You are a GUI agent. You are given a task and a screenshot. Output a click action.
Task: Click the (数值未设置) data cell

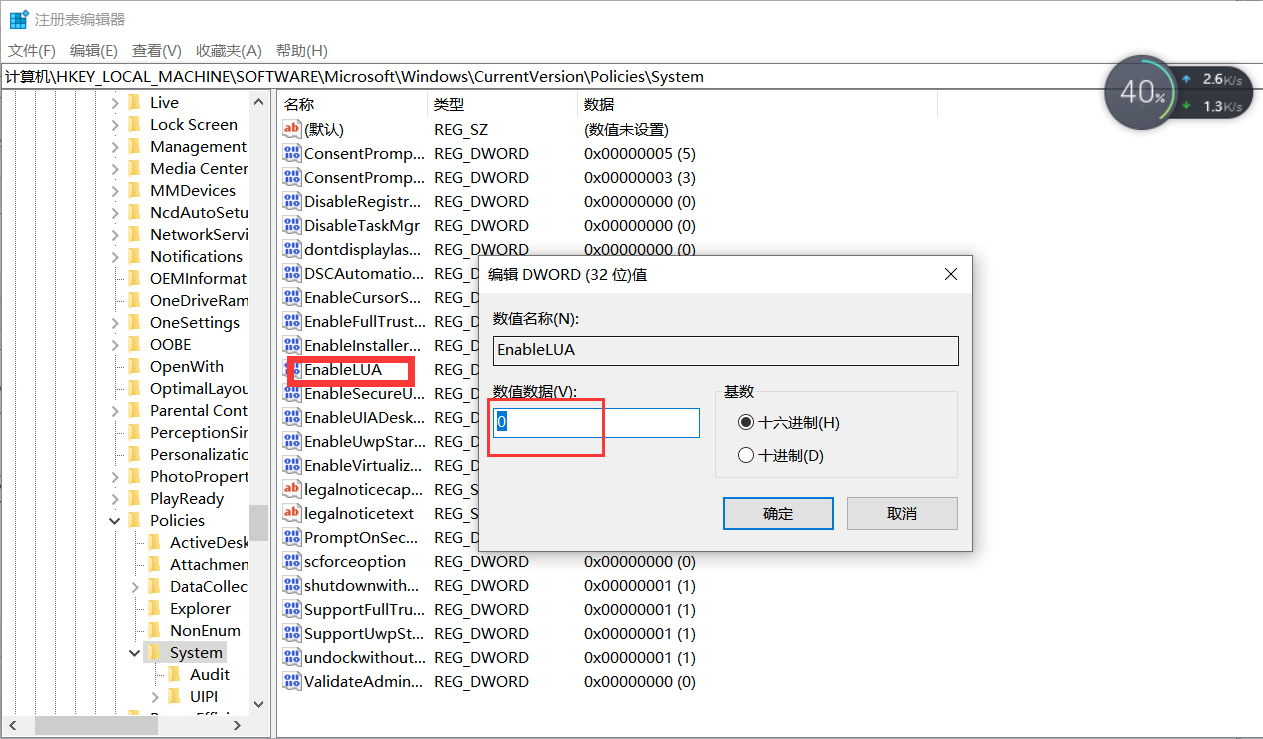click(627, 129)
